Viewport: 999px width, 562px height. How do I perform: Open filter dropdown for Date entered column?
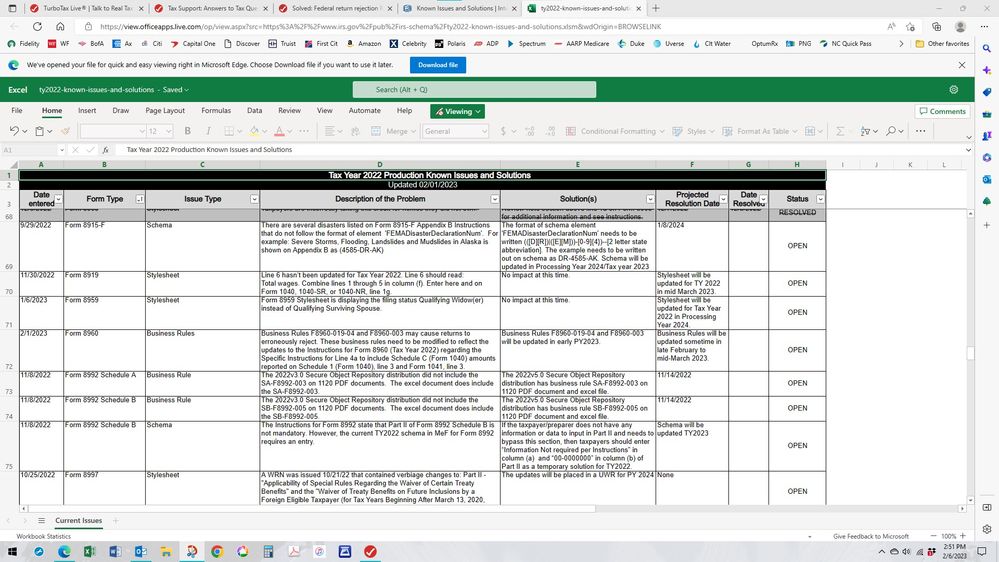(59, 199)
